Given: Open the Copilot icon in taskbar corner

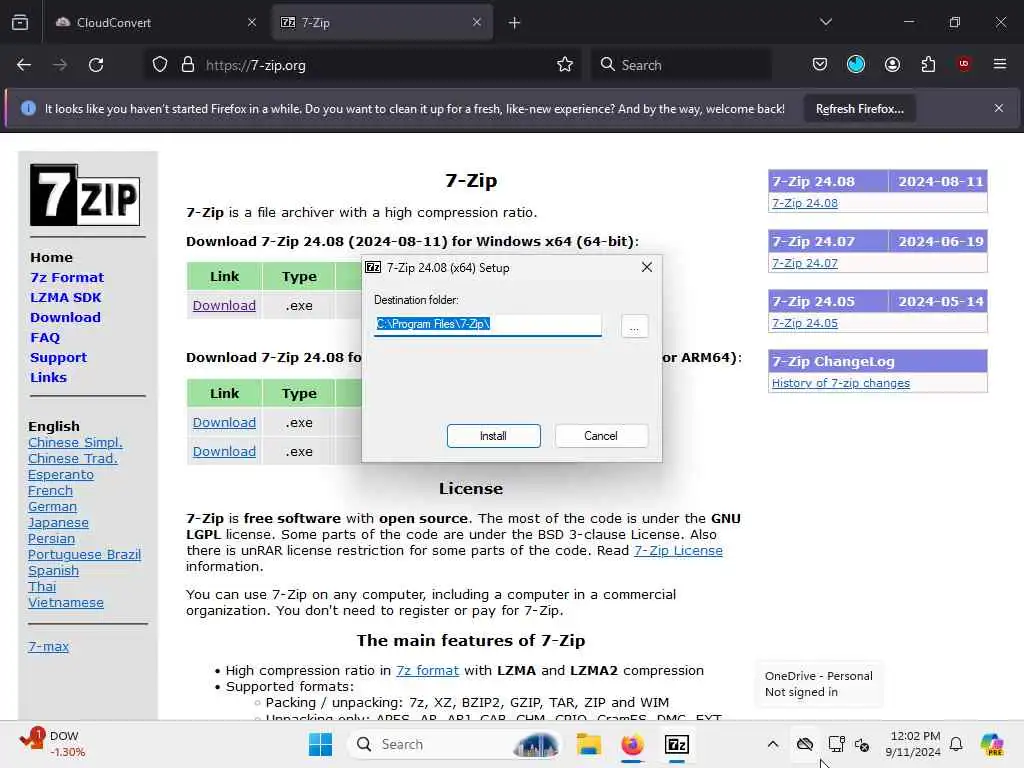Looking at the screenshot, I should [x=992, y=744].
